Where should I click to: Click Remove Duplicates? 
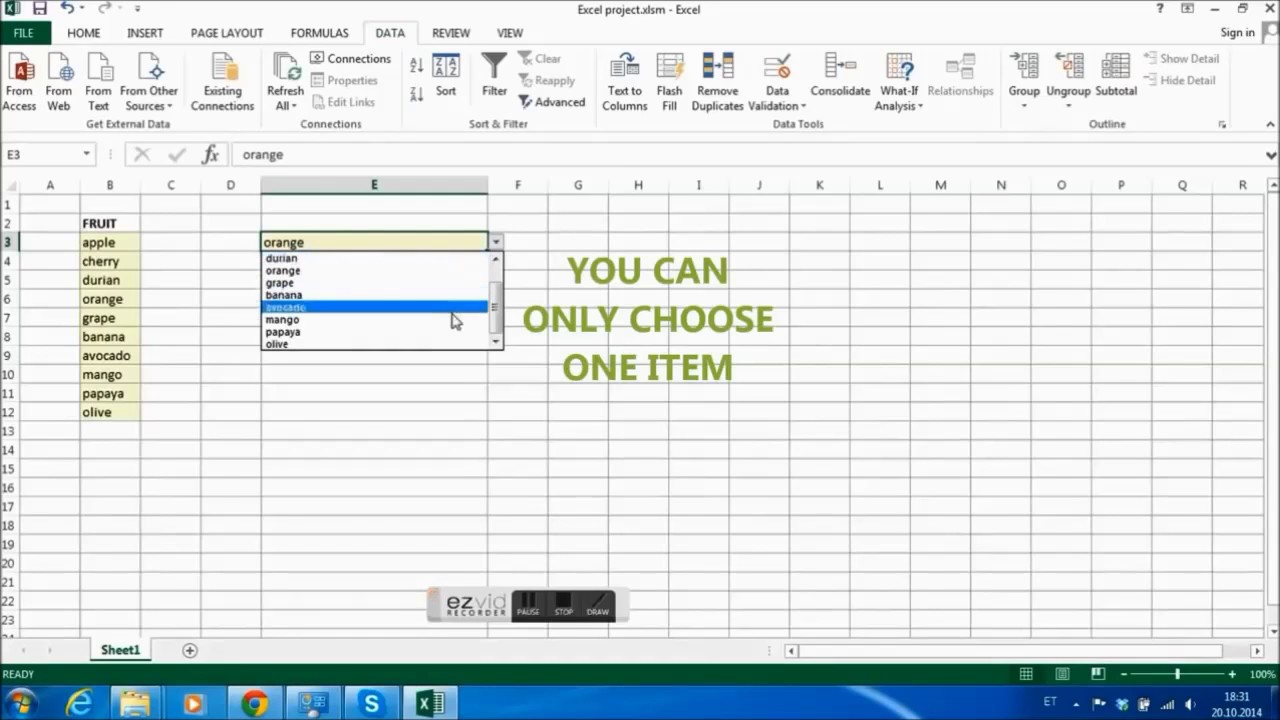tap(718, 82)
